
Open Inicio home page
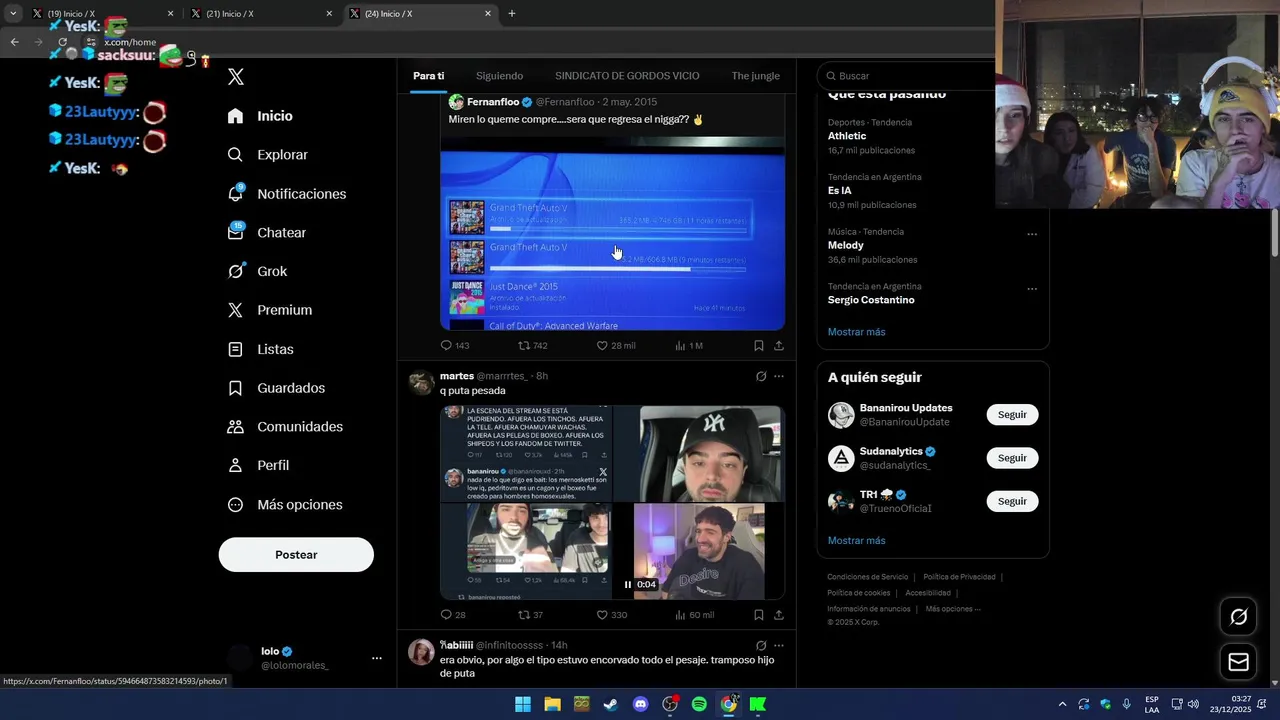[261, 116]
